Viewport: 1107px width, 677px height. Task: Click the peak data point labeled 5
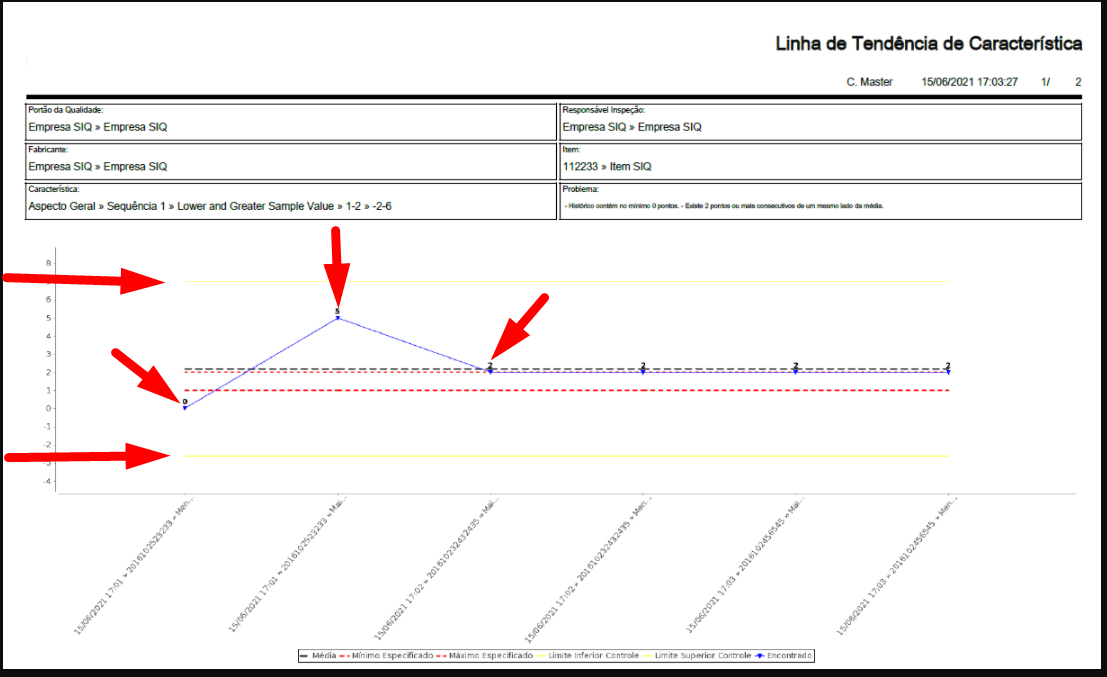pyautogui.click(x=337, y=318)
